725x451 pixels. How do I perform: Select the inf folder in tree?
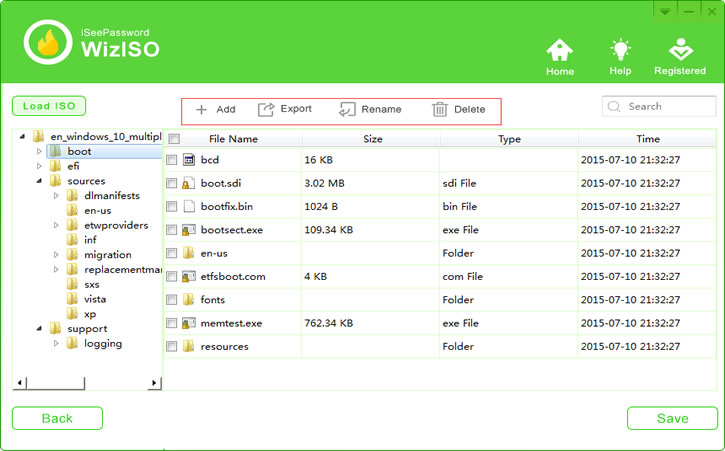tap(90, 240)
